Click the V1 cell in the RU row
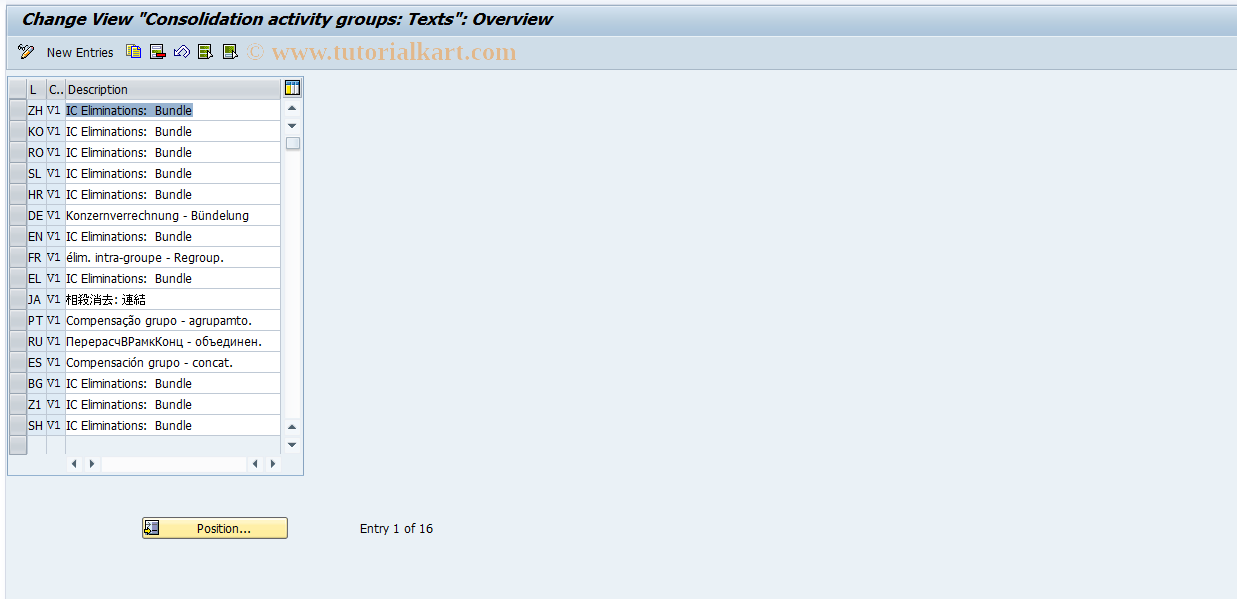The height and width of the screenshot is (599, 1237). (56, 341)
